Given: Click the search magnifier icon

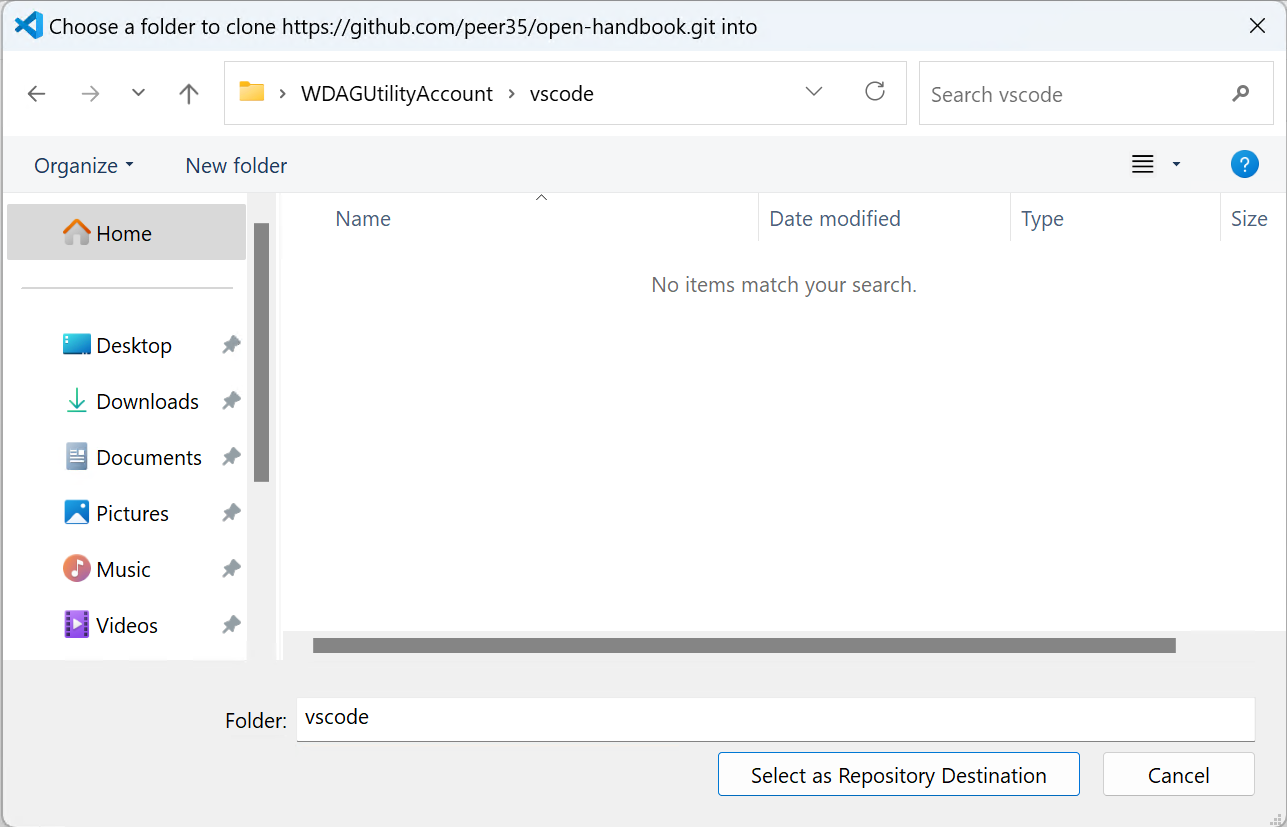Looking at the screenshot, I should (x=1240, y=94).
